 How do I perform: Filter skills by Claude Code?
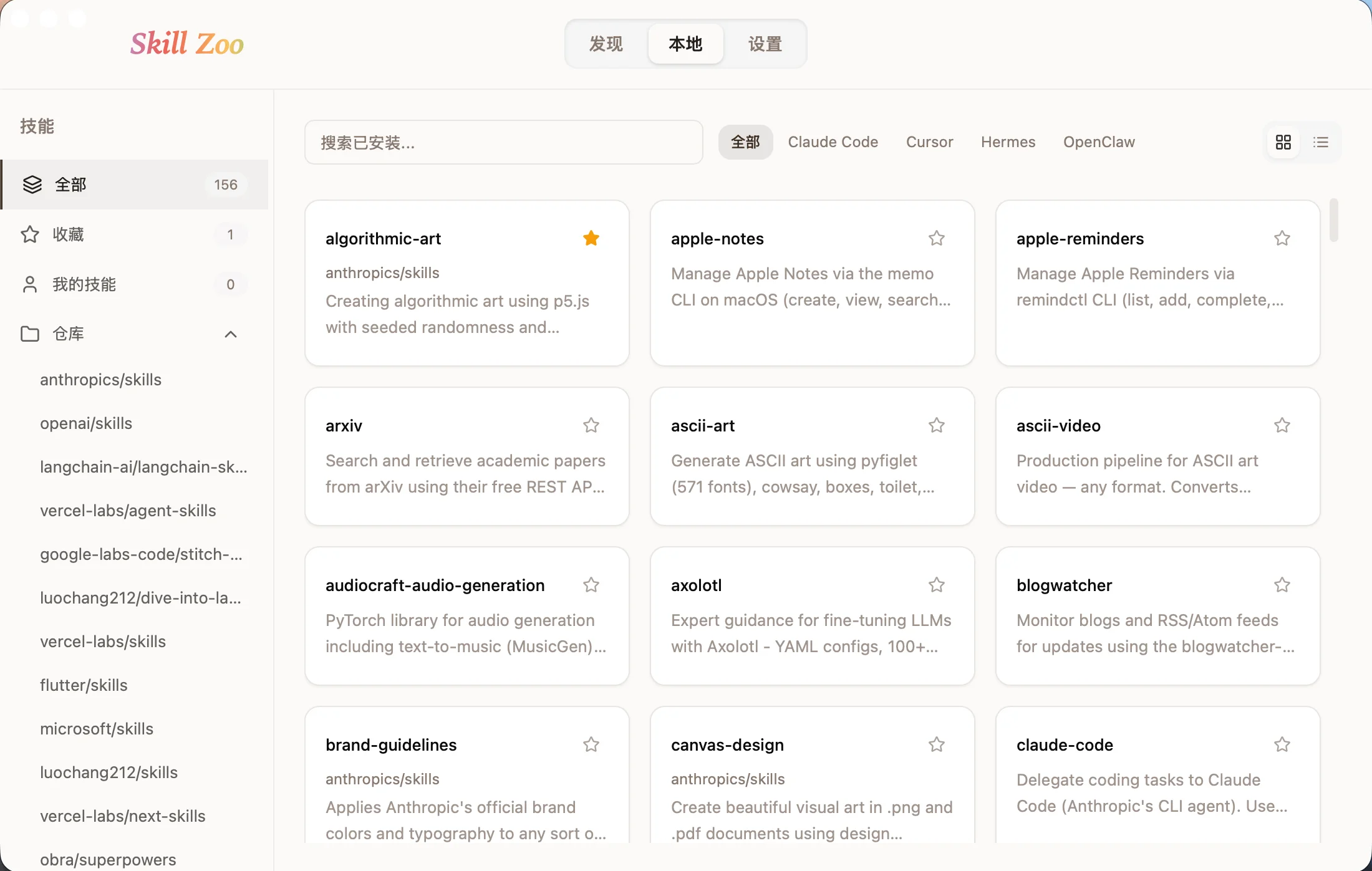[833, 142]
